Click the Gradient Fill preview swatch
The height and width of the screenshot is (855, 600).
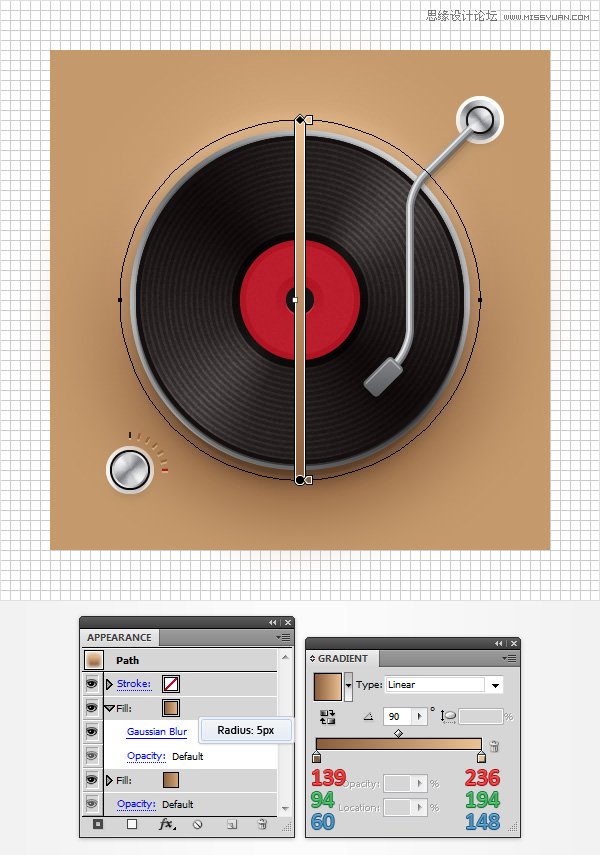click(x=328, y=686)
